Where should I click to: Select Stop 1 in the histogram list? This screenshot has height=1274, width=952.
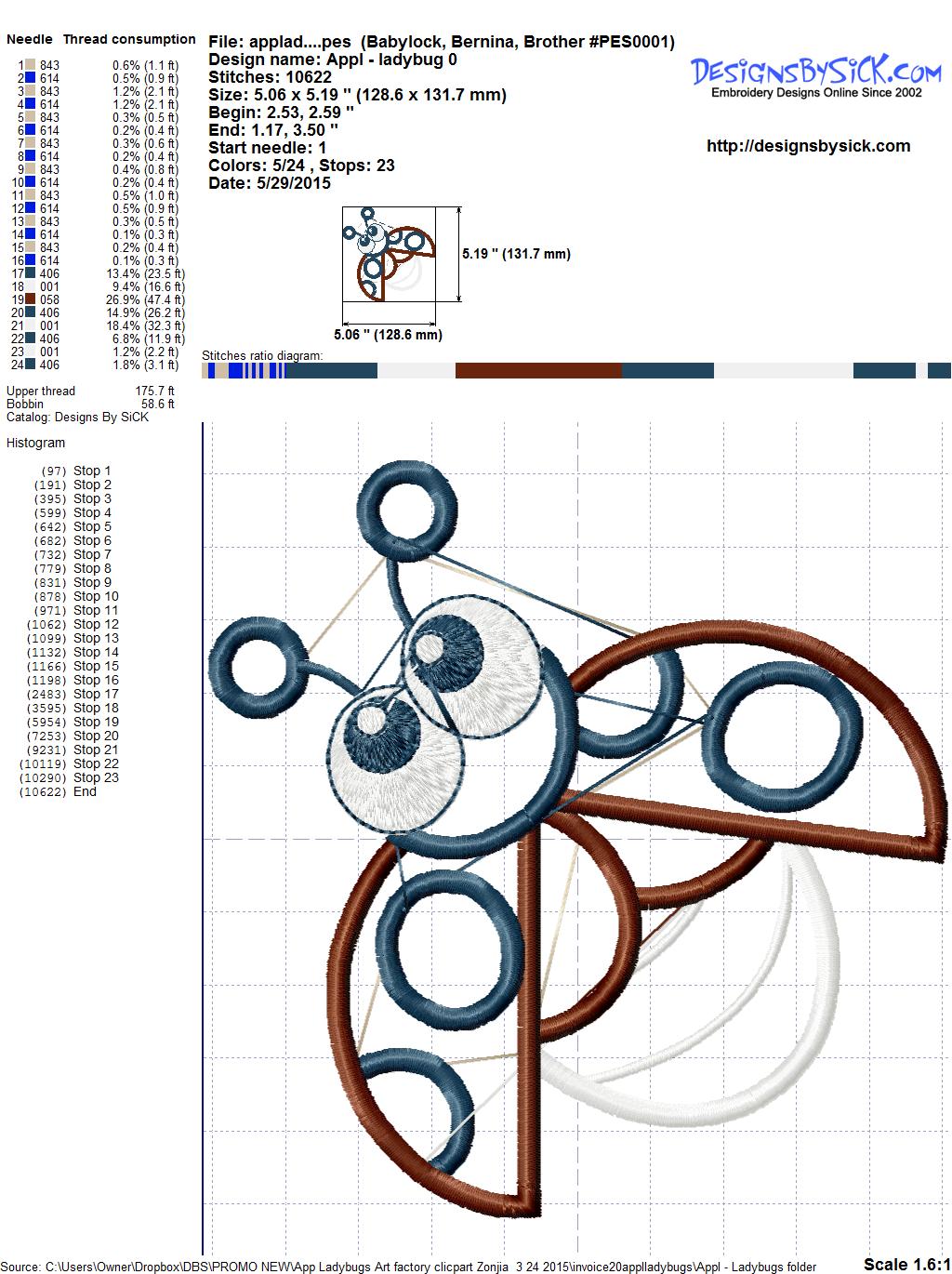click(91, 471)
